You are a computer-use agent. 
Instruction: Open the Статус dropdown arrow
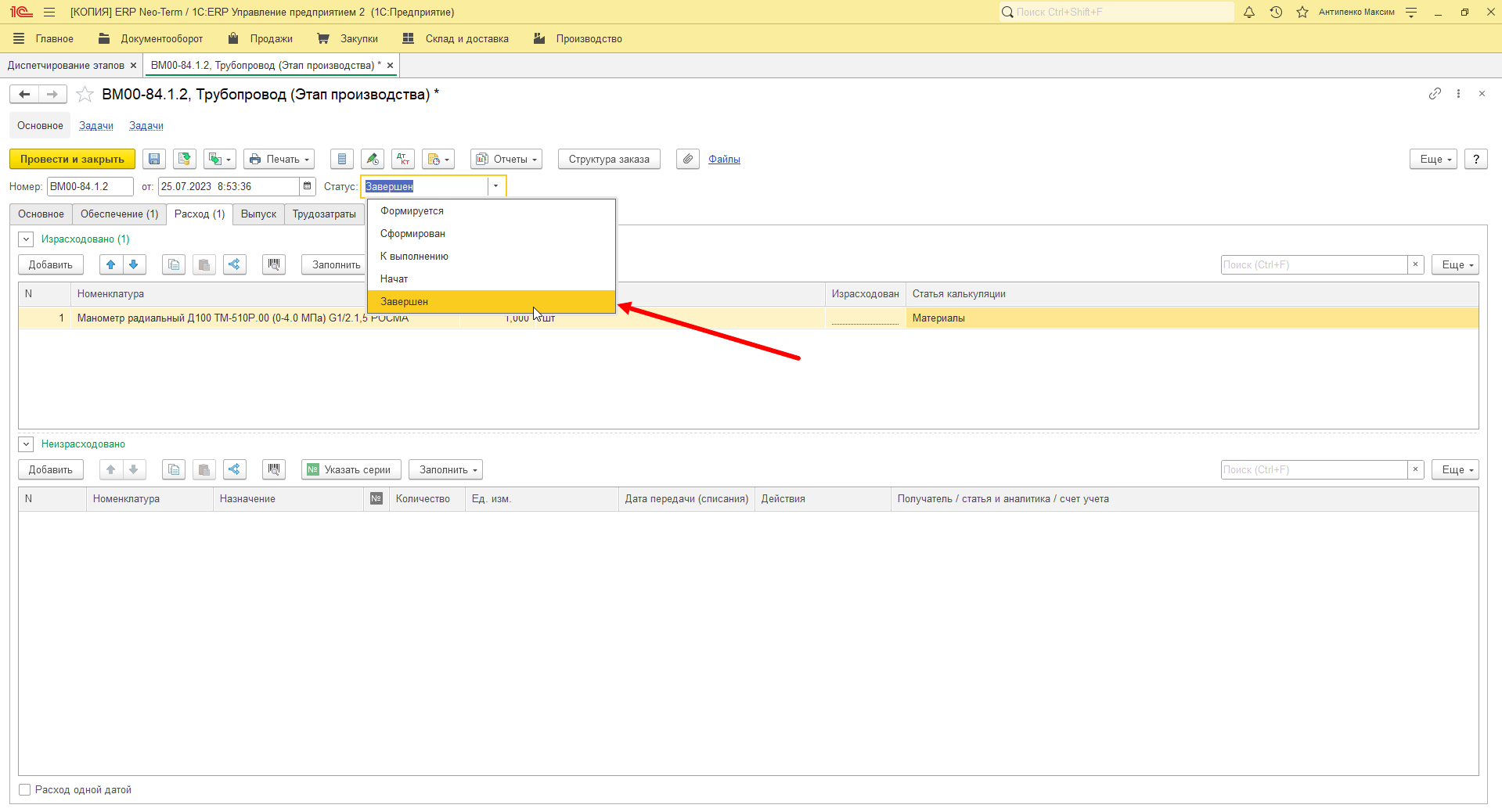click(495, 186)
